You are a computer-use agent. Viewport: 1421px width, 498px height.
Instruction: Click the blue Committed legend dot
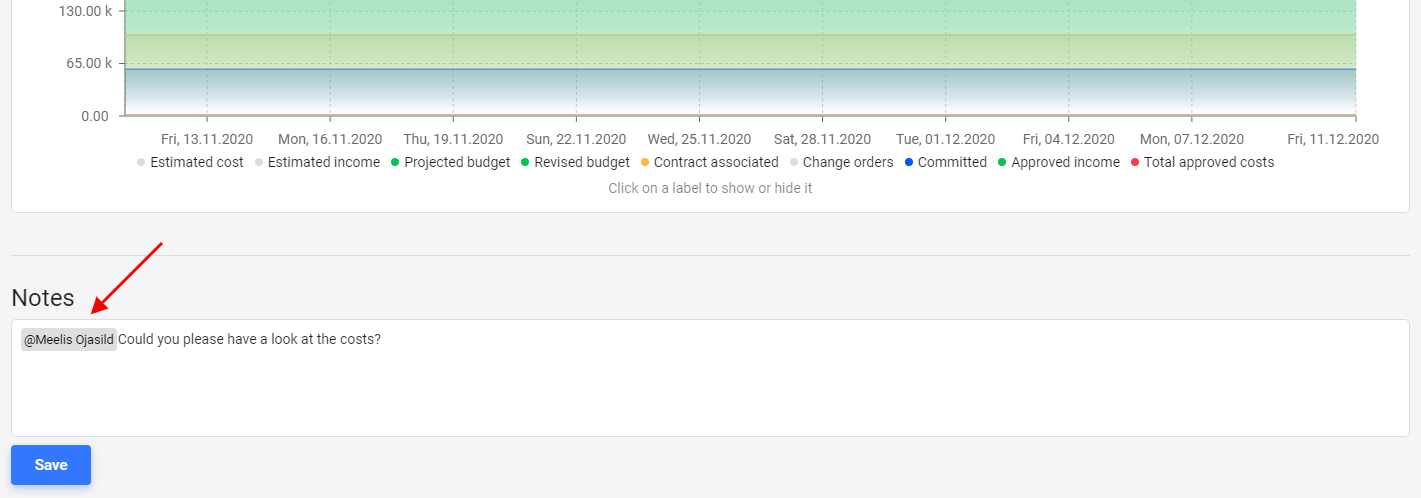[909, 162]
